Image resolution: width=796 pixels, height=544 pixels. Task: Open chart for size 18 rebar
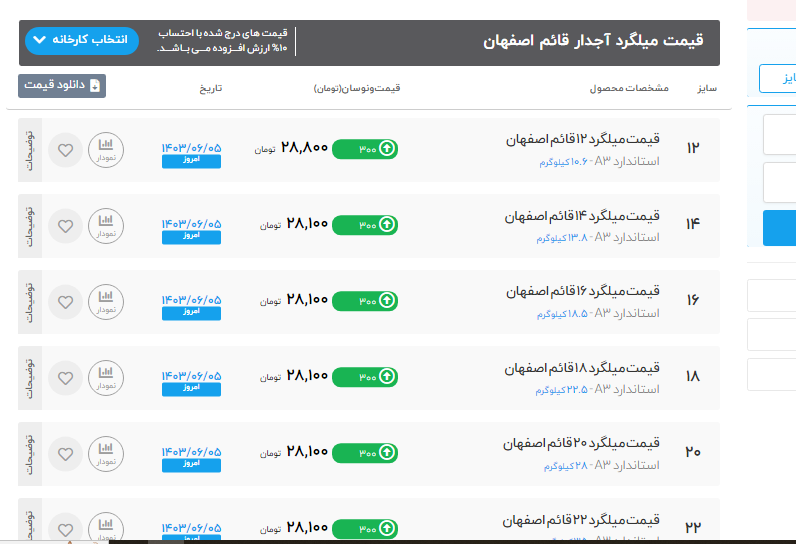[x=106, y=378]
